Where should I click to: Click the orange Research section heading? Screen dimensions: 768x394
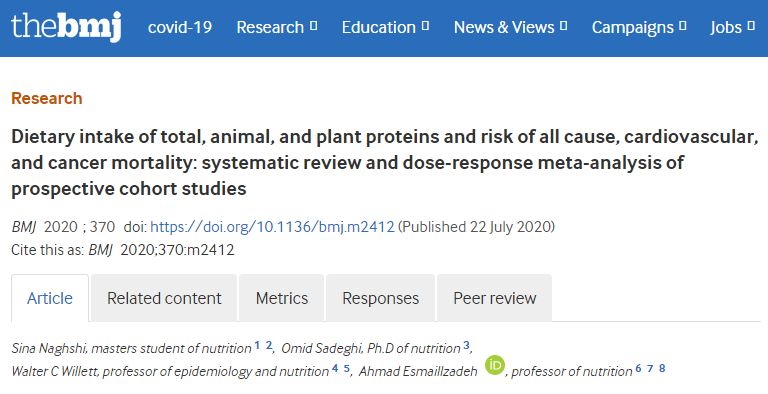[47, 98]
